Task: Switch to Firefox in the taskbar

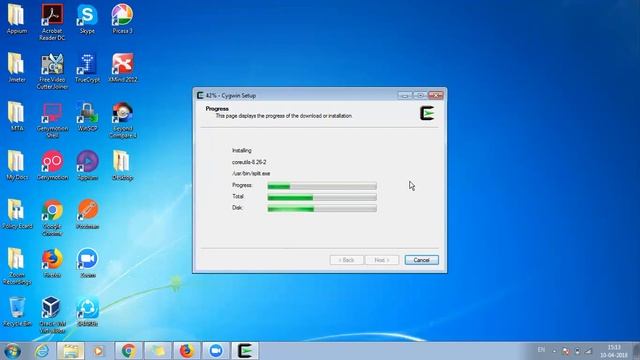Action: coord(187,351)
